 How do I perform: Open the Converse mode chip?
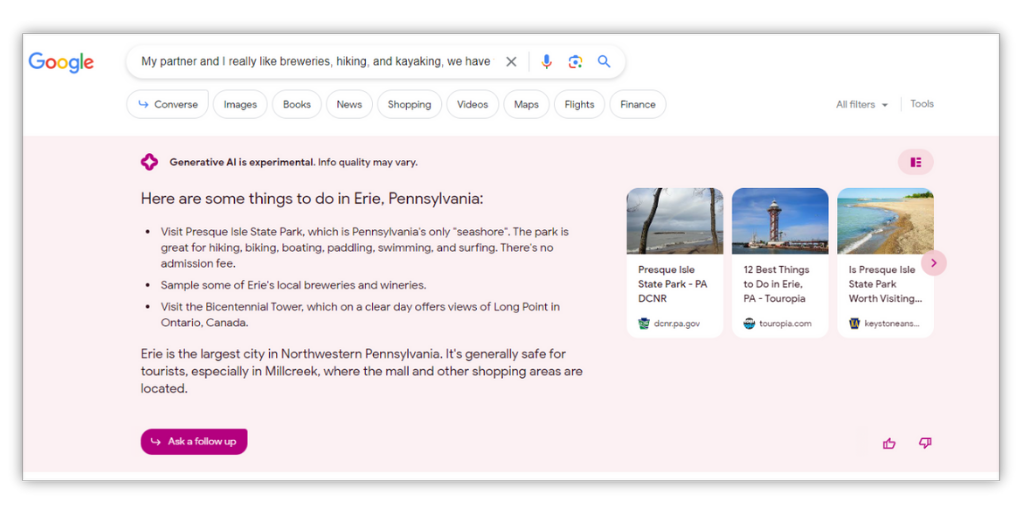(x=168, y=105)
